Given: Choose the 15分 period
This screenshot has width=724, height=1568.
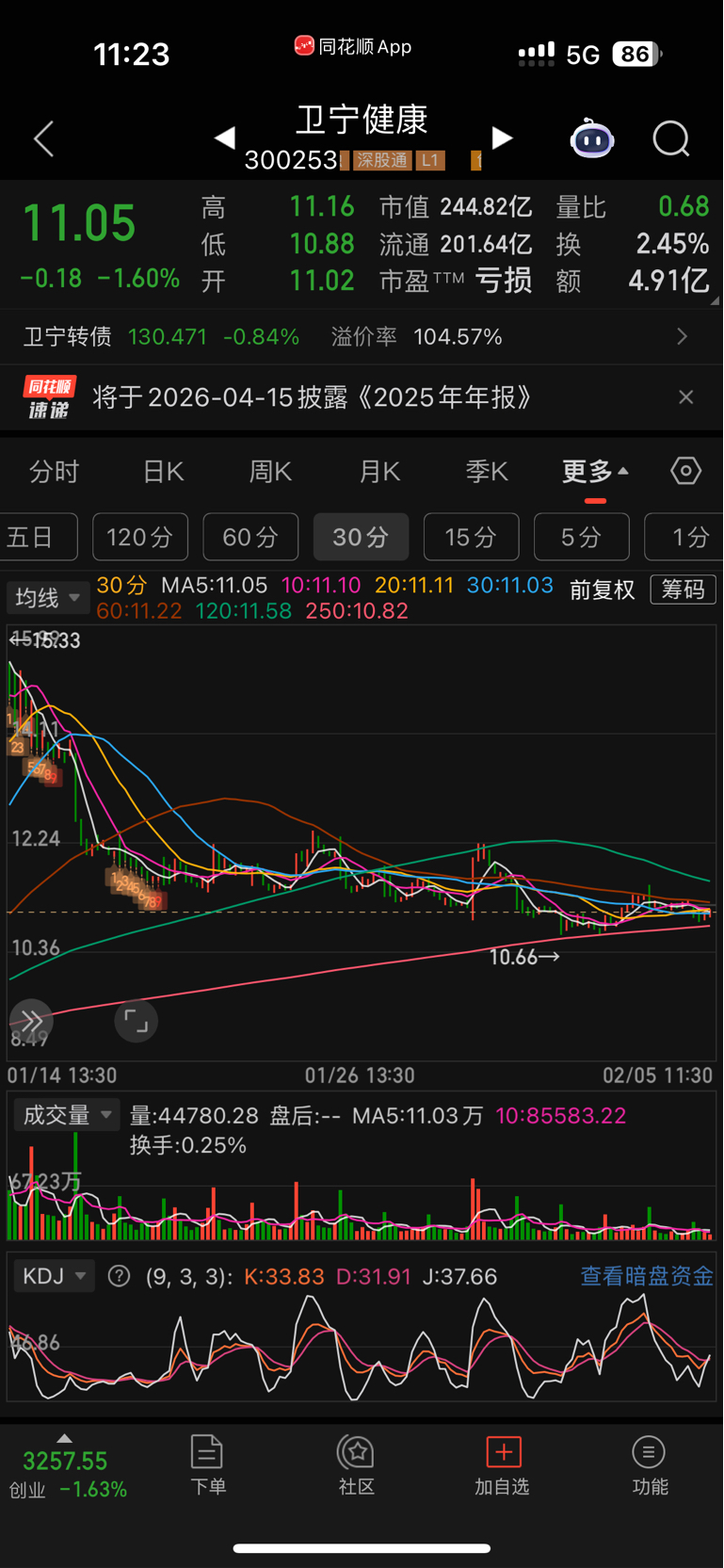Looking at the screenshot, I should tap(471, 537).
